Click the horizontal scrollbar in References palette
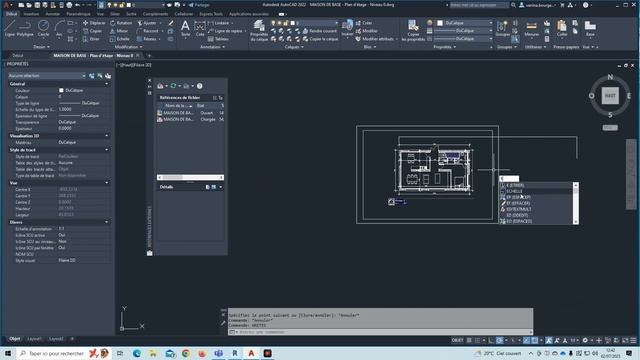 pos(190,177)
